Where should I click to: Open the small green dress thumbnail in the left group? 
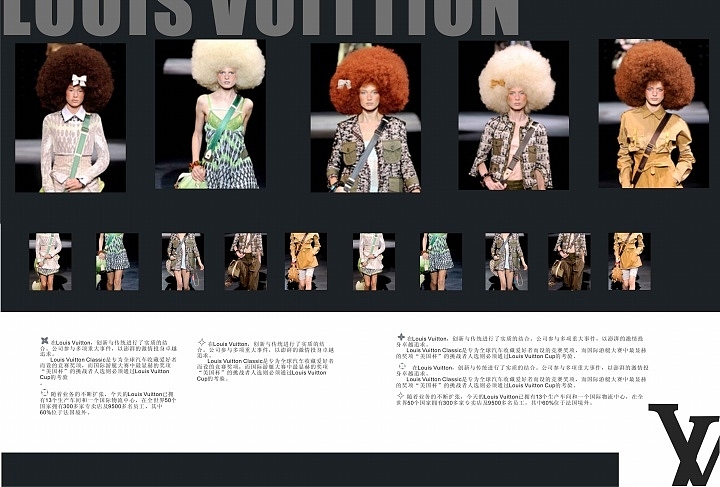117,262
